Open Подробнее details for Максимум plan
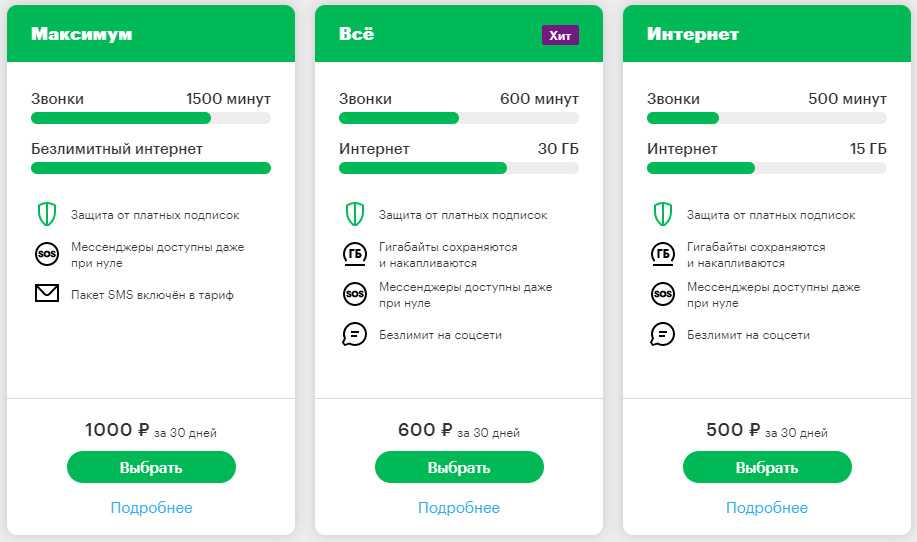917x542 pixels. 151,508
